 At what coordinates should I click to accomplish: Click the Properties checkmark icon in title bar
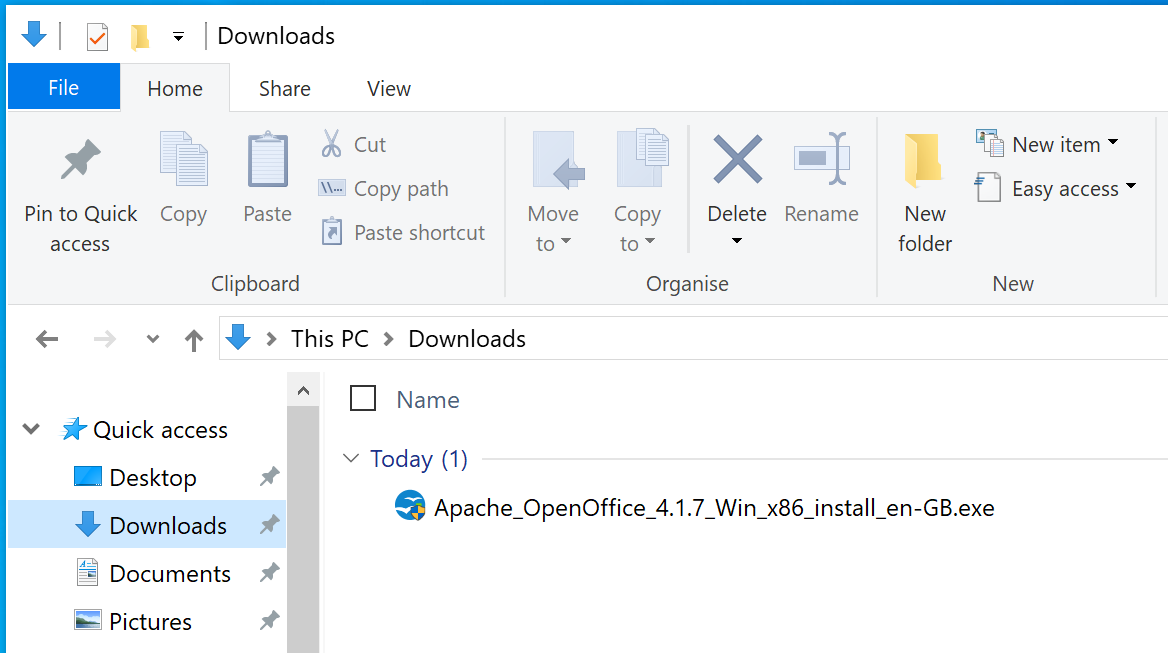(x=97, y=37)
